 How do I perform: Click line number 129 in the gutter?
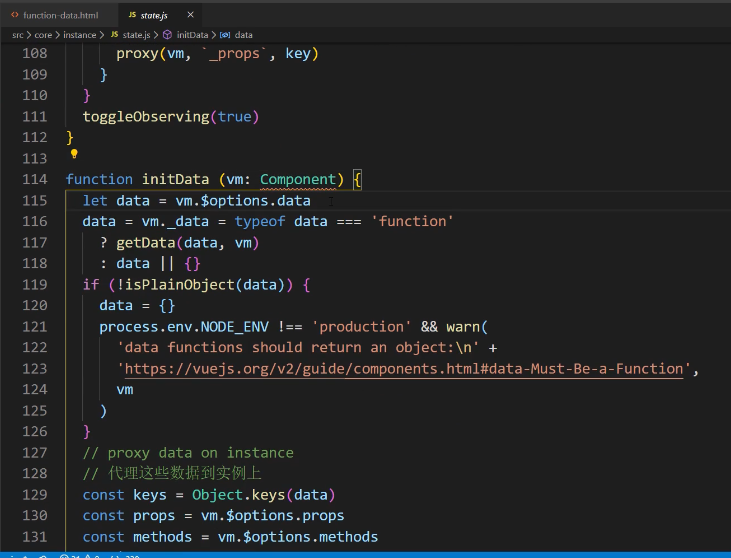35,495
